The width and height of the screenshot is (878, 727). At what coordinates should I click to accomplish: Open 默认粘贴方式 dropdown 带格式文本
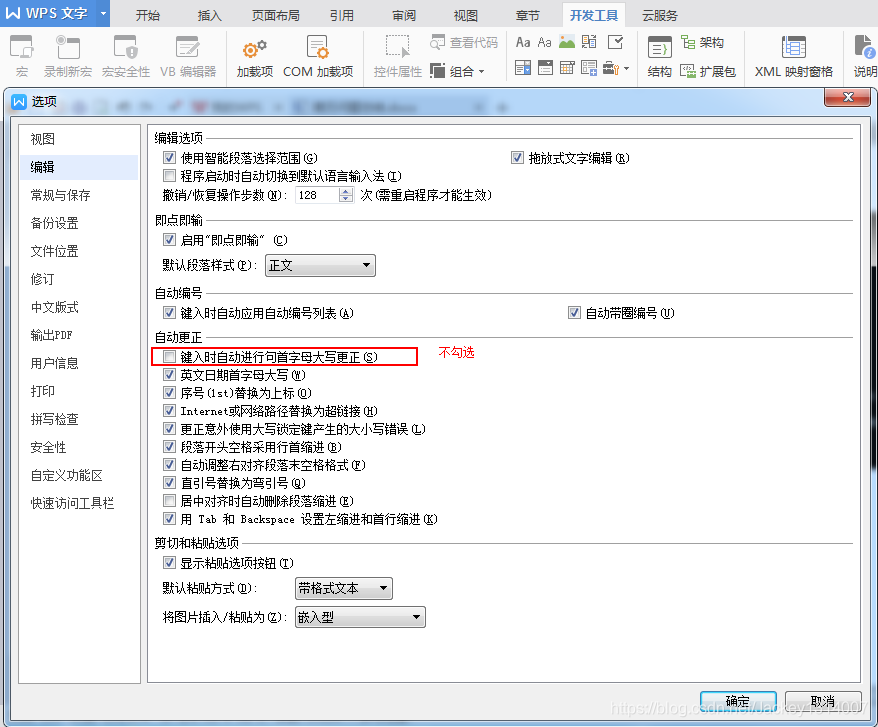(x=343, y=588)
